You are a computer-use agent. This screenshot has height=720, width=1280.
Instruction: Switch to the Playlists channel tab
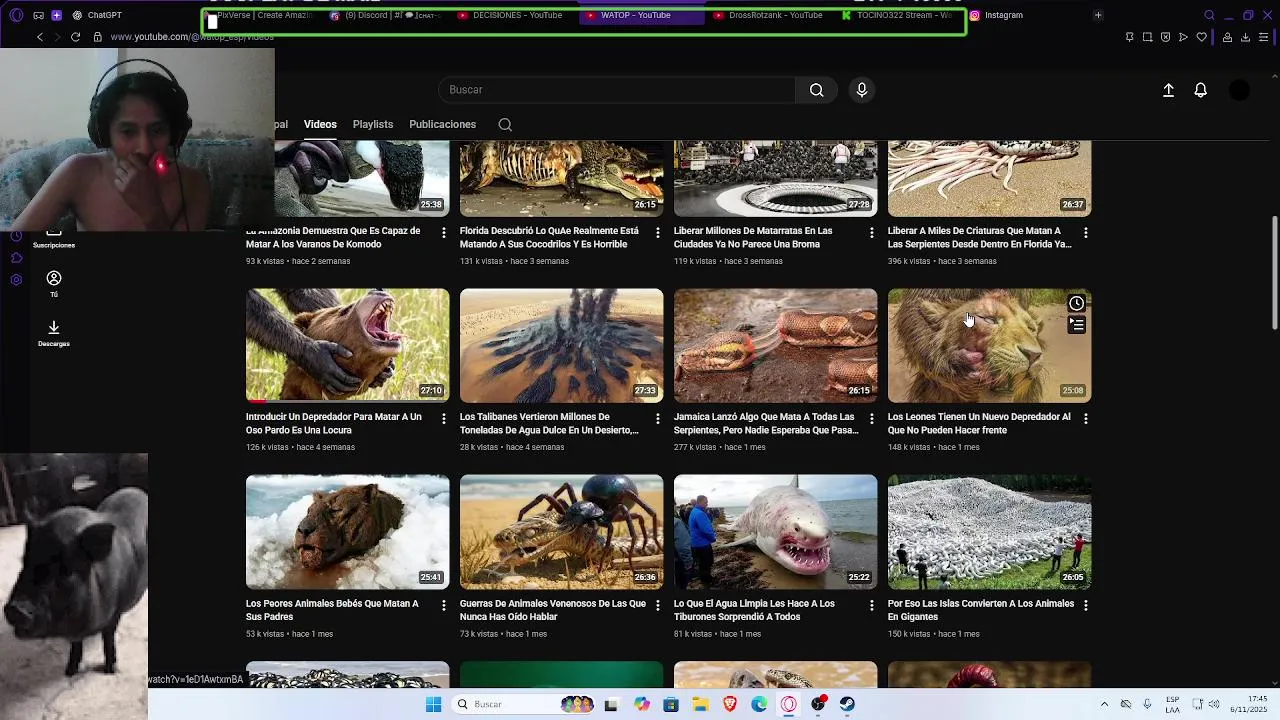click(x=373, y=124)
